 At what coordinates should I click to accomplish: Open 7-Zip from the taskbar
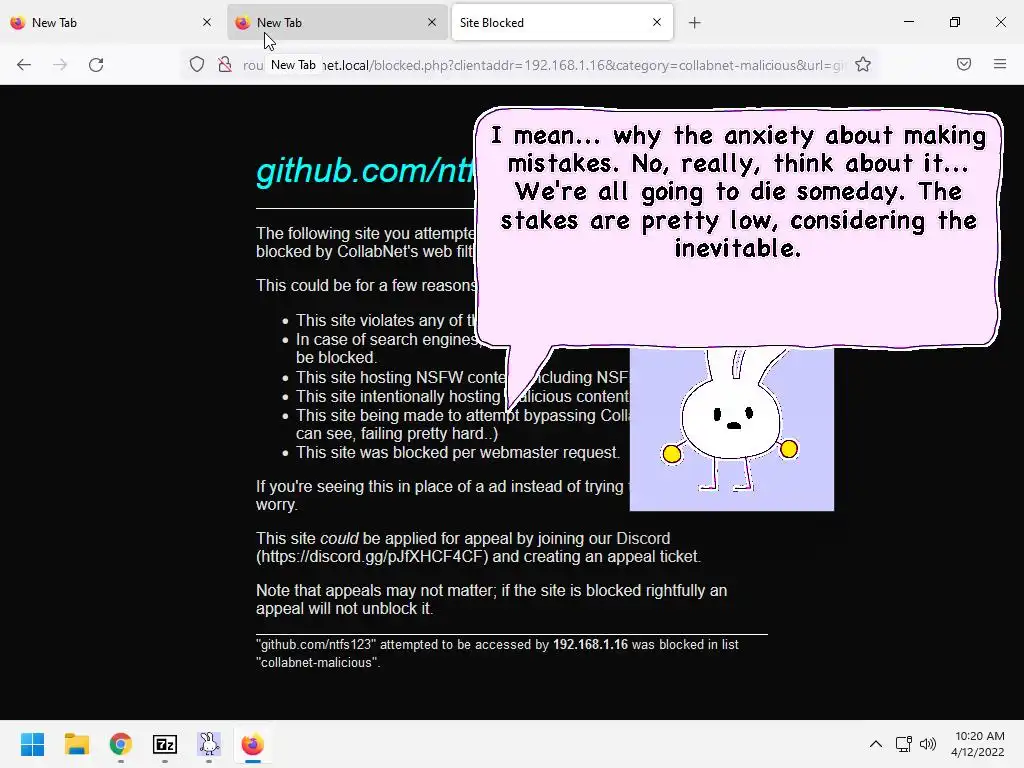point(165,744)
